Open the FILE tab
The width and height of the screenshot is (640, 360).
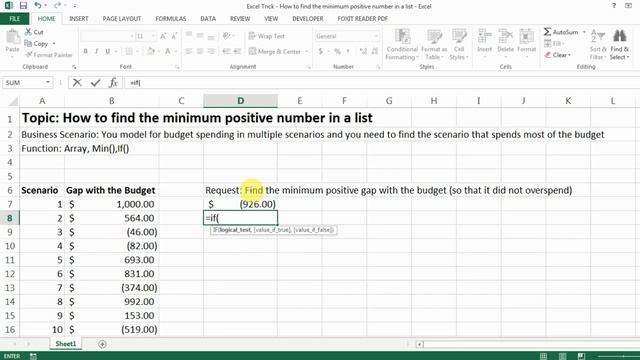15,19
